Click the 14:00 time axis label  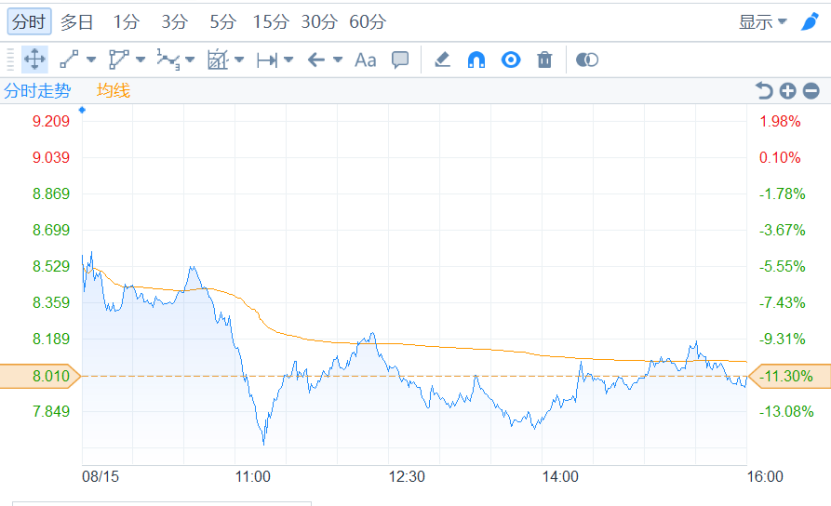click(560, 476)
